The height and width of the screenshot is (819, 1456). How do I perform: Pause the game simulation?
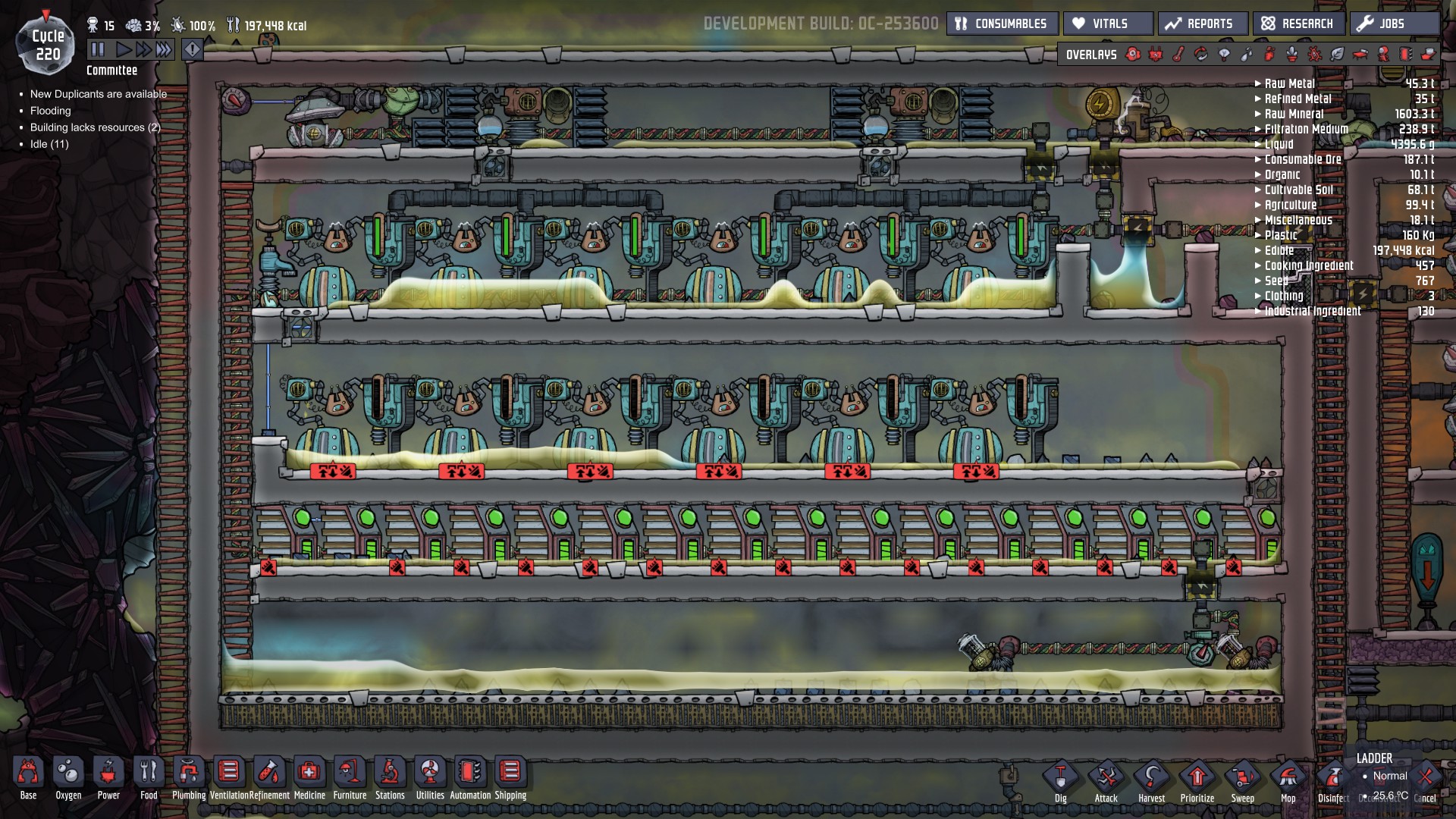[x=98, y=50]
